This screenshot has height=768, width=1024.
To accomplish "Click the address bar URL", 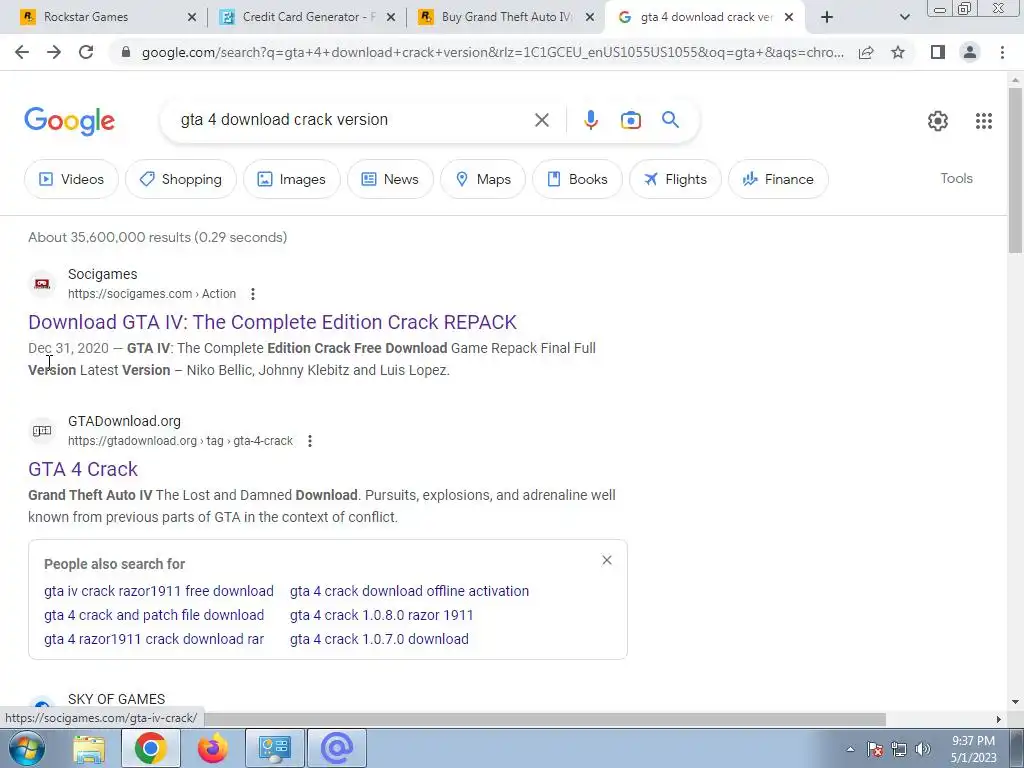I will [493, 52].
